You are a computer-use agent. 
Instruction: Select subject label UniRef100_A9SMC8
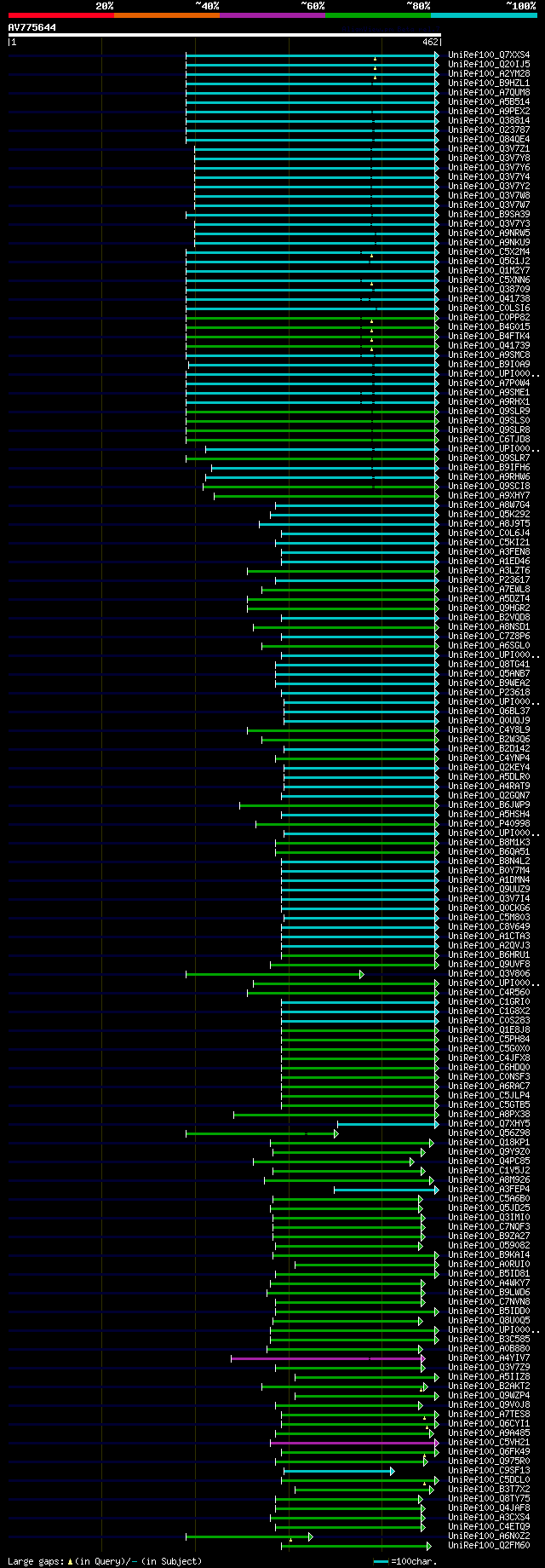click(x=489, y=355)
